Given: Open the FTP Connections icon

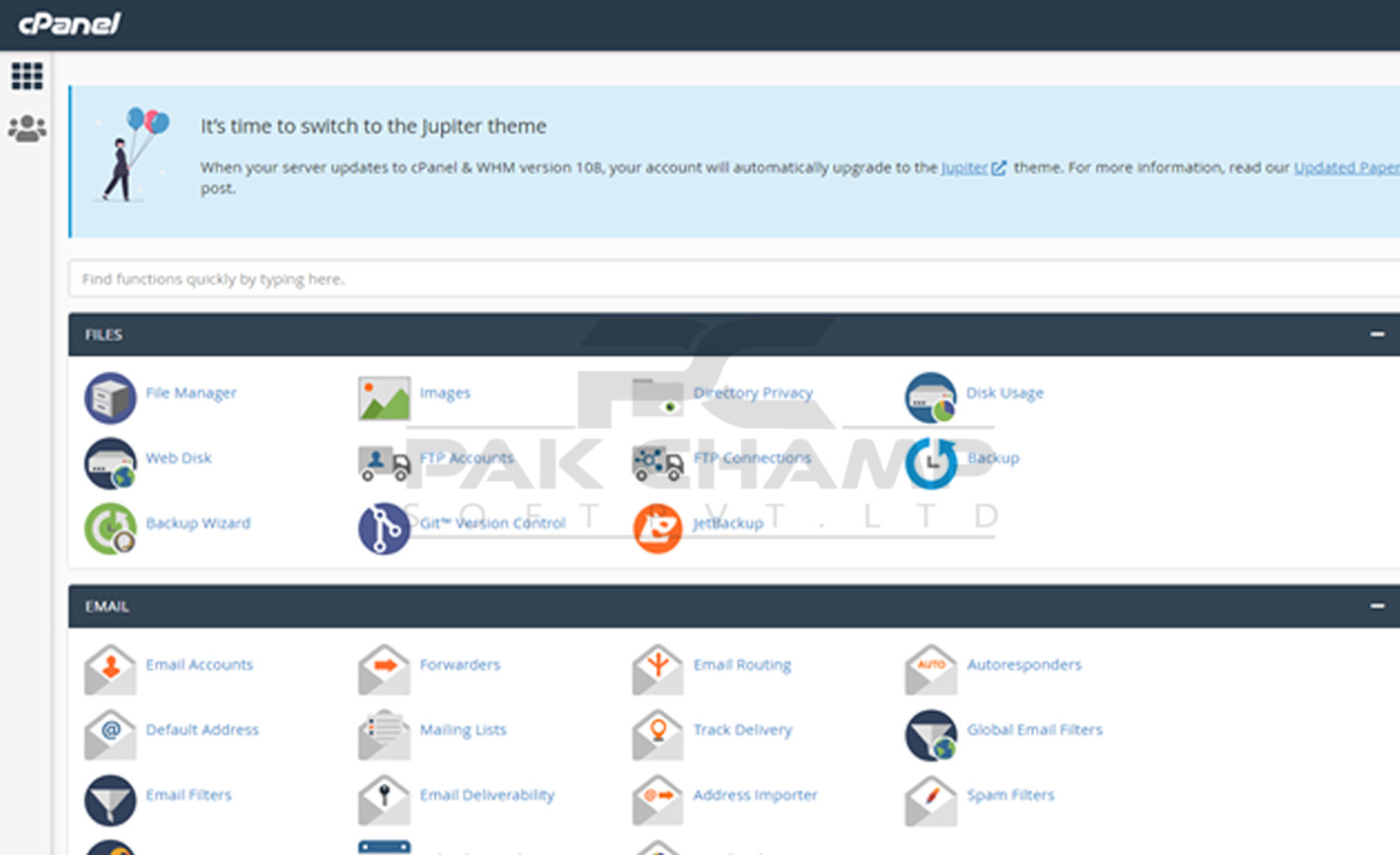Looking at the screenshot, I should pyautogui.click(x=658, y=463).
